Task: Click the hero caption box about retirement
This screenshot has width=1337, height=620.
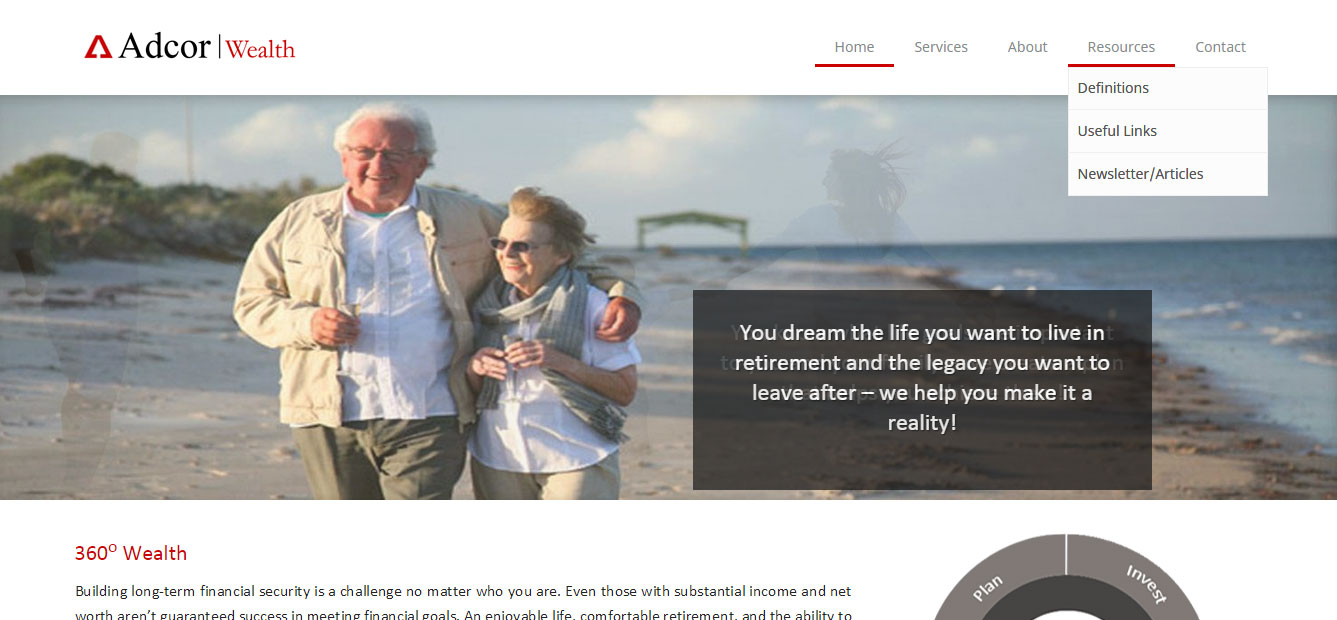Action: coord(922,390)
